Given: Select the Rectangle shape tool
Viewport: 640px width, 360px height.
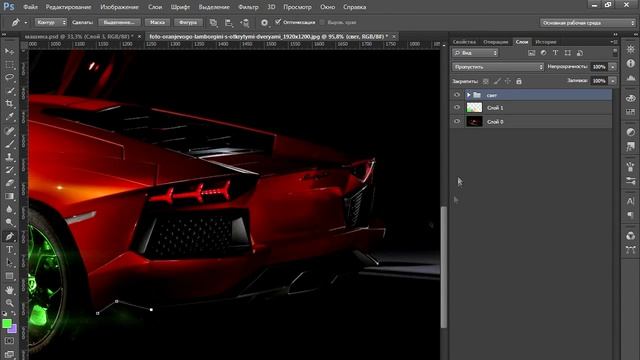Looking at the screenshot, I should pyautogui.click(x=9, y=276).
